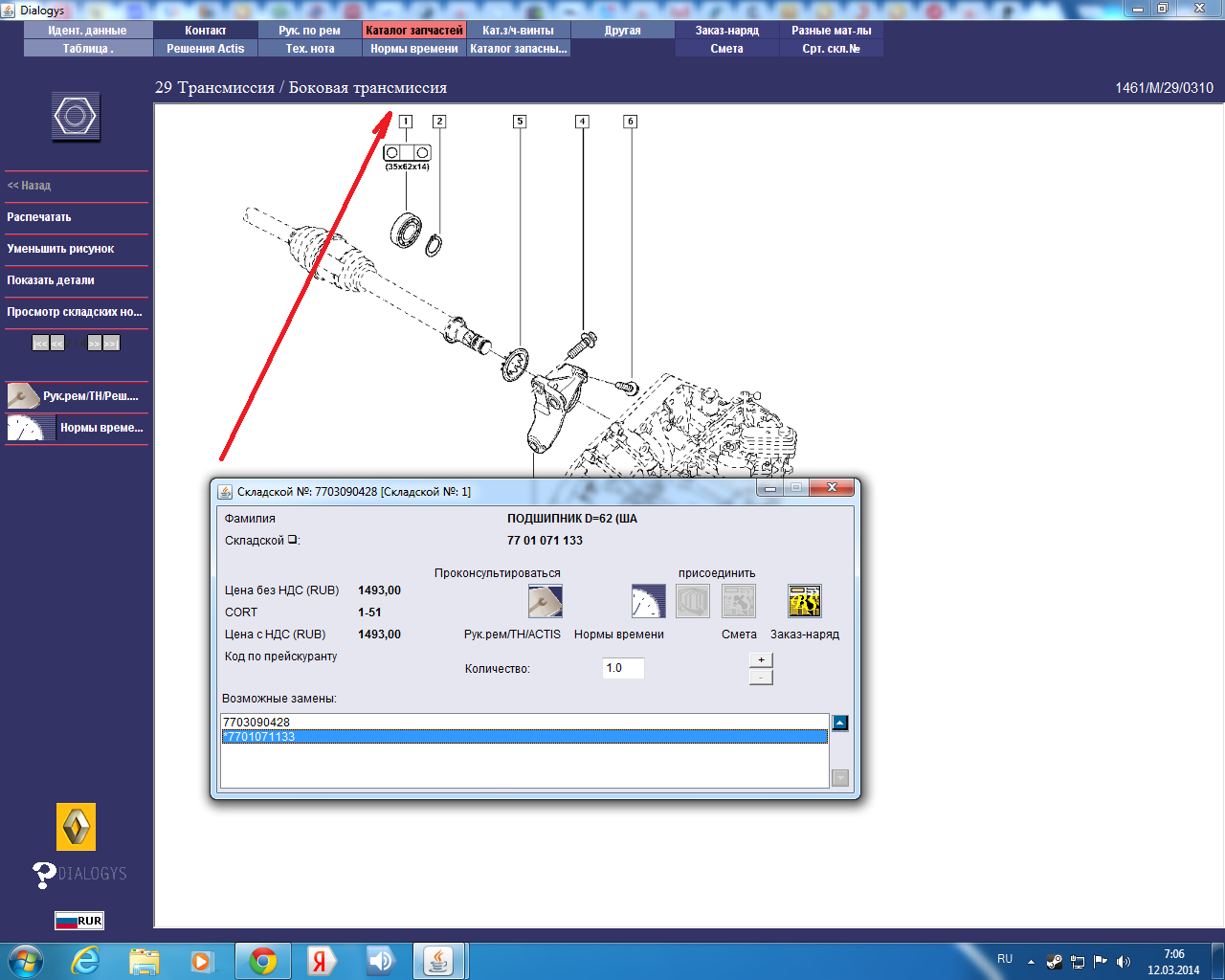Screen dimensions: 1225x980
Task: Click part callout number 1
Action: pyautogui.click(x=406, y=122)
